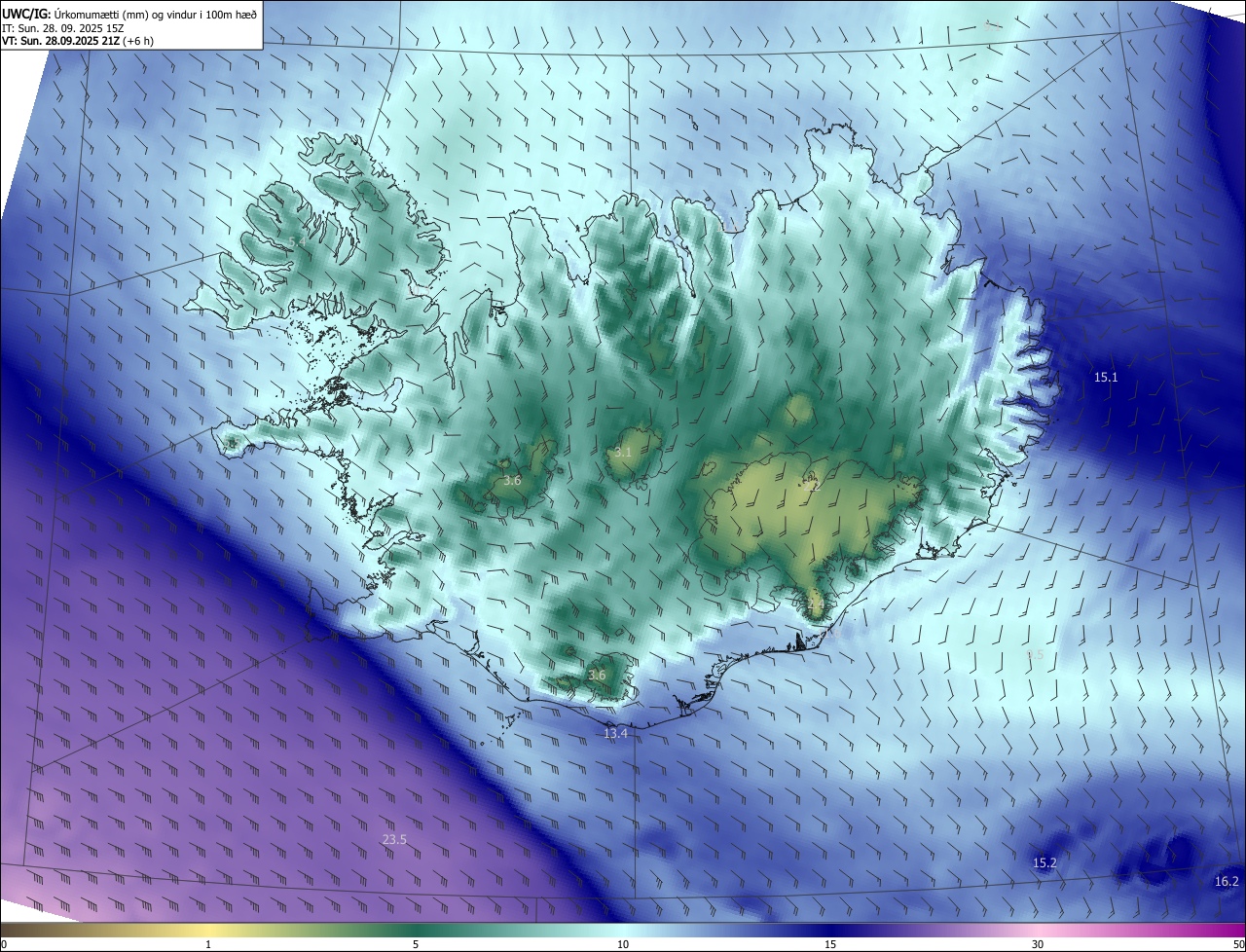
Task: Click the '0' tick on the colour scale
Action: click(4, 944)
